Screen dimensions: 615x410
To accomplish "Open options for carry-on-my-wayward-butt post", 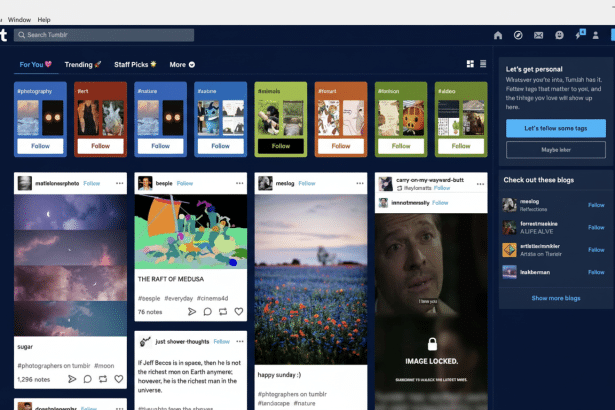I will (x=480, y=184).
